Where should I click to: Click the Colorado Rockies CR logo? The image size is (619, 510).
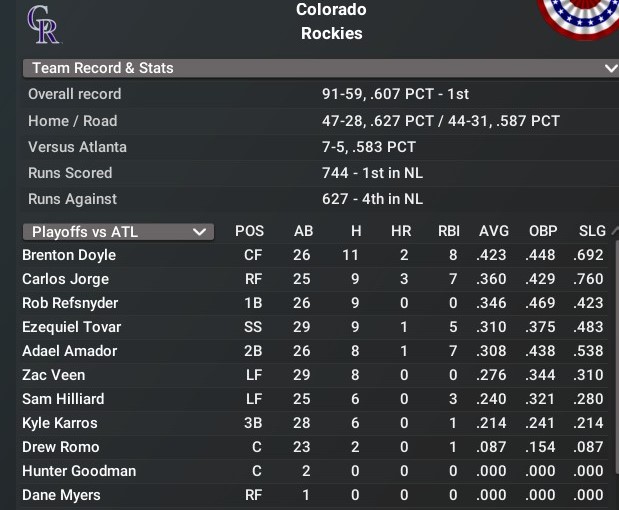(x=43, y=24)
